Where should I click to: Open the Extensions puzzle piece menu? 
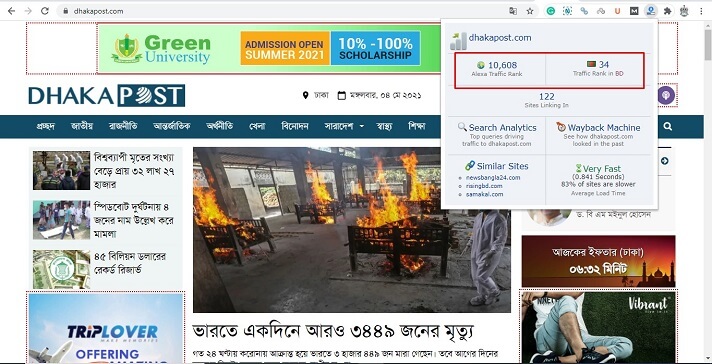point(668,11)
